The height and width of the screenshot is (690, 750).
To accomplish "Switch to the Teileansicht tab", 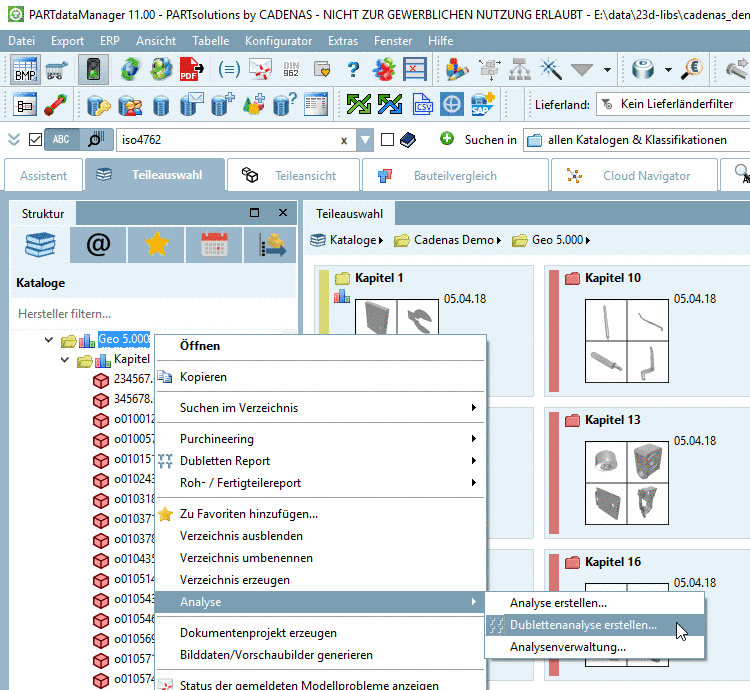I will click(x=294, y=176).
